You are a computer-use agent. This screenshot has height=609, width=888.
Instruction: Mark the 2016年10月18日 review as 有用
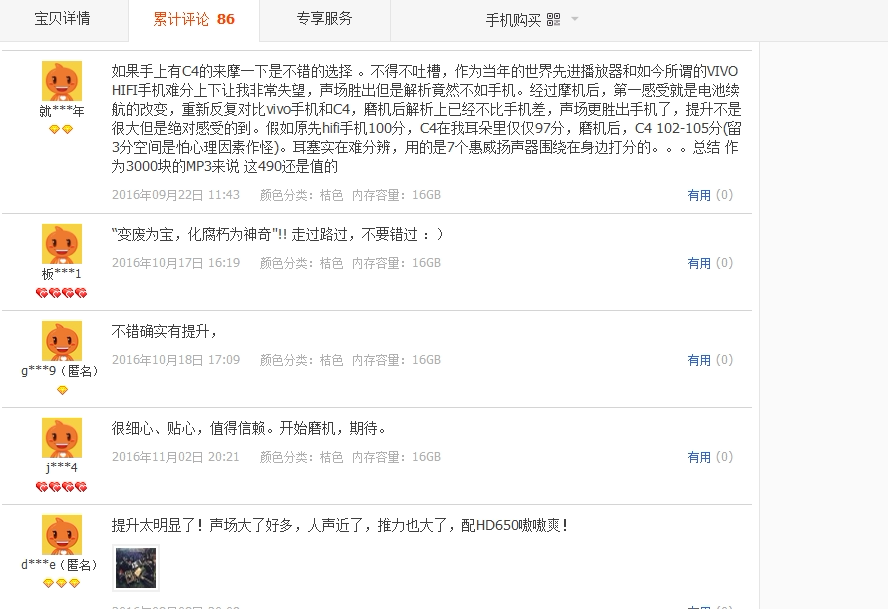(710, 360)
